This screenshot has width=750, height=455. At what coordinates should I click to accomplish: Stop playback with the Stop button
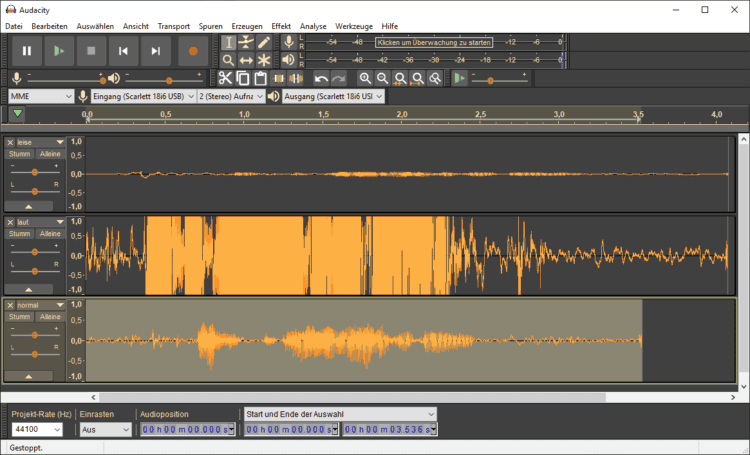[x=91, y=51]
